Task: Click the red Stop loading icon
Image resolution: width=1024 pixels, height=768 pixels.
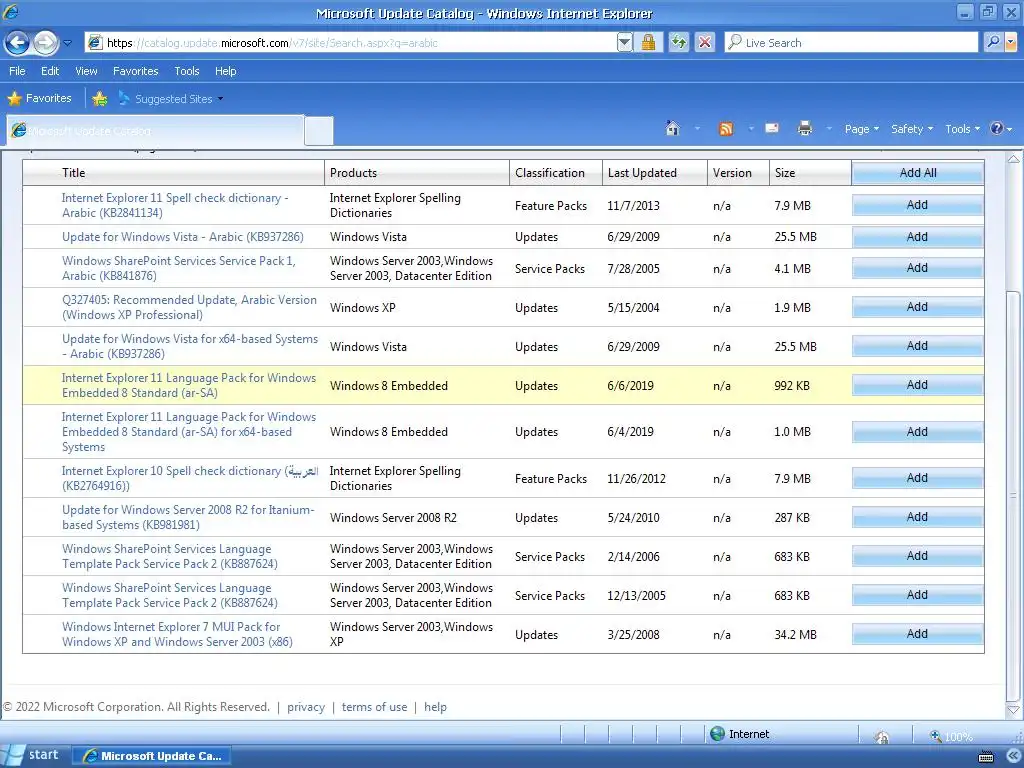Action: pos(705,43)
